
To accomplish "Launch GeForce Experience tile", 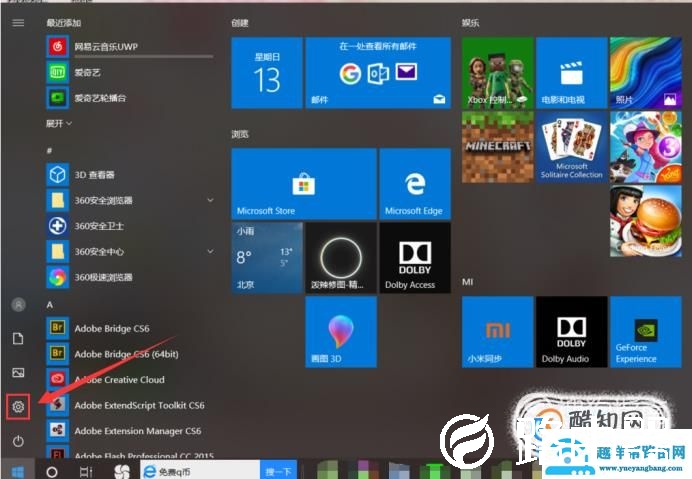I will pyautogui.click(x=646, y=332).
